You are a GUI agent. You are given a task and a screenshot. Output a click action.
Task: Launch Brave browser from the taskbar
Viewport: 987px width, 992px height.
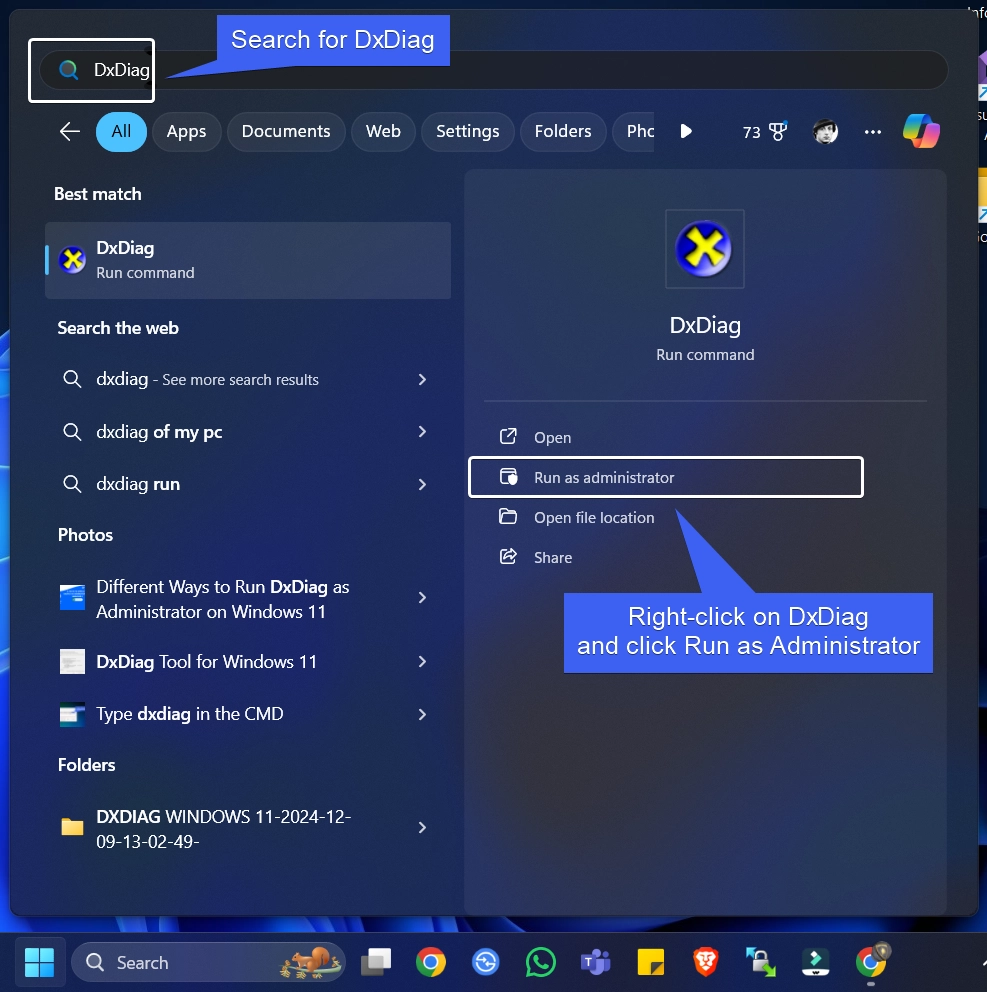coord(705,962)
